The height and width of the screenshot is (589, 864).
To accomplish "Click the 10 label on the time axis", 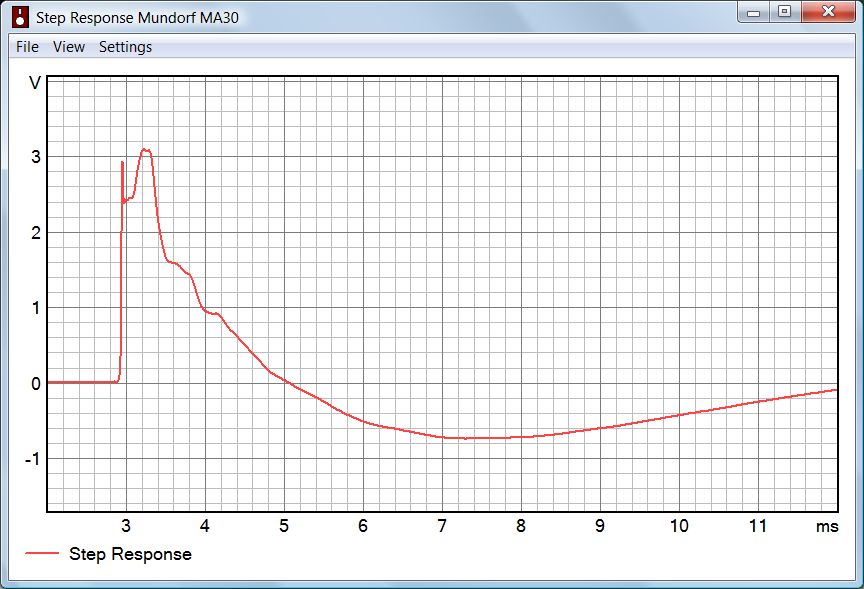I will [x=679, y=526].
